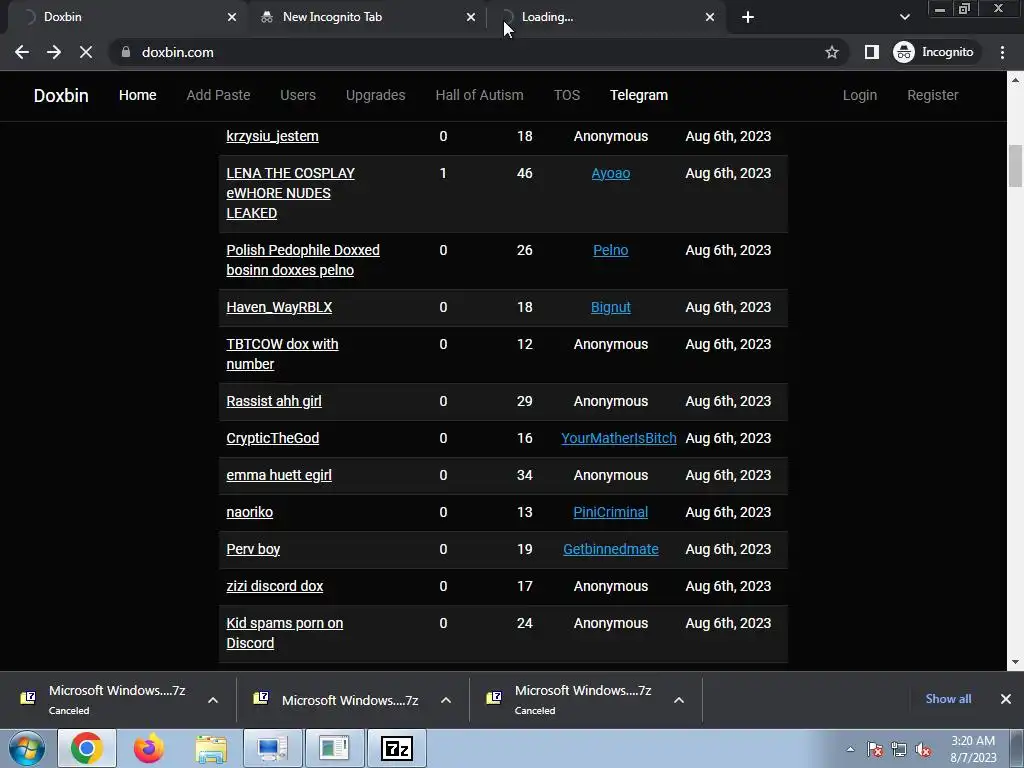The width and height of the screenshot is (1024, 768).
Task: Open the PiniCriminal user link
Action: click(x=611, y=512)
